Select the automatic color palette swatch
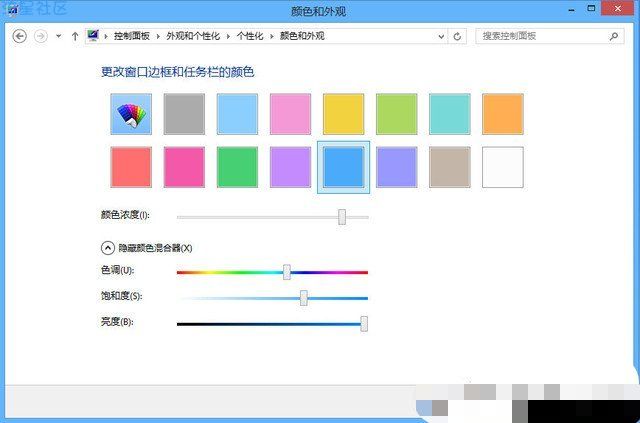 [131, 114]
